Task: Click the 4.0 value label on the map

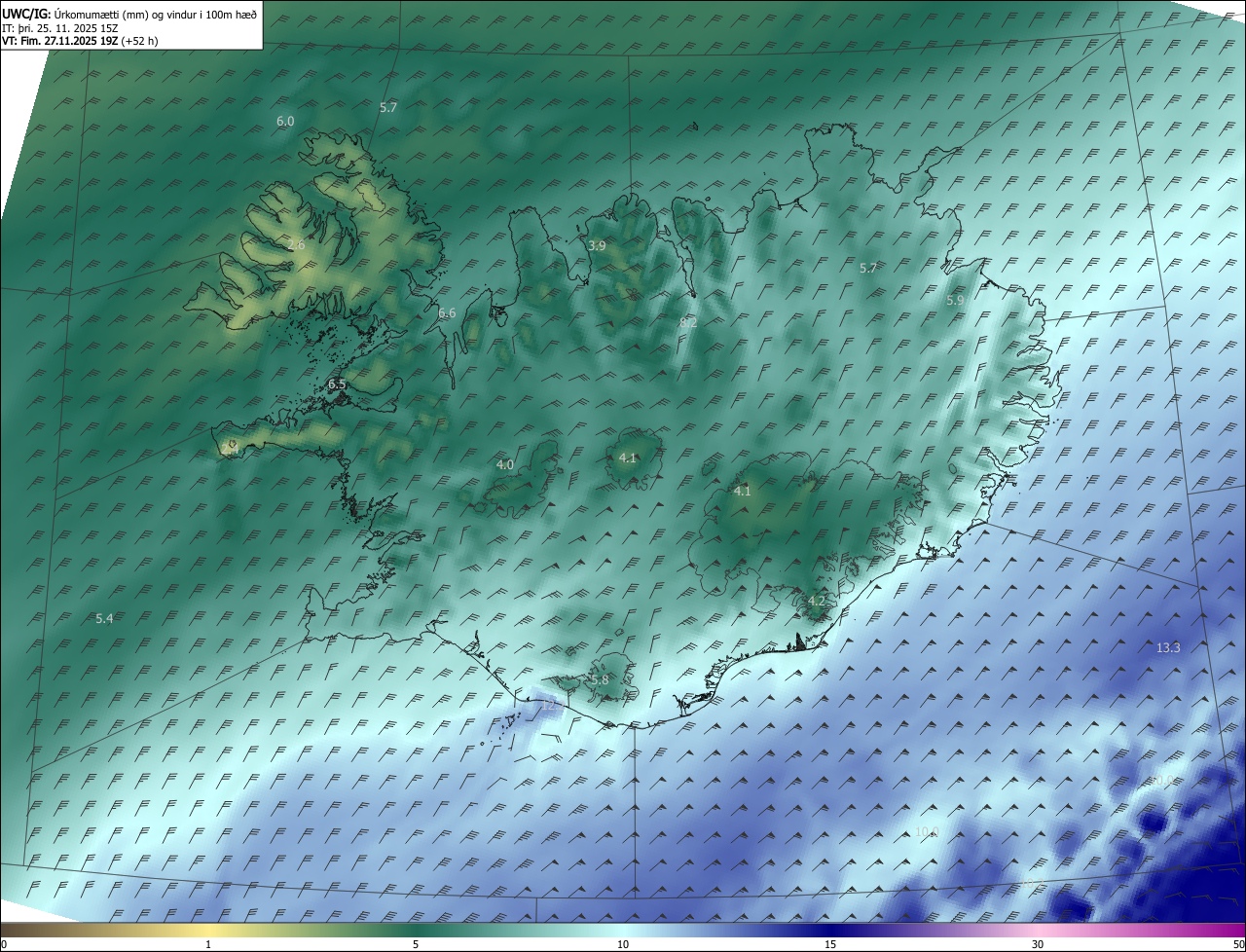Action: 505,465
